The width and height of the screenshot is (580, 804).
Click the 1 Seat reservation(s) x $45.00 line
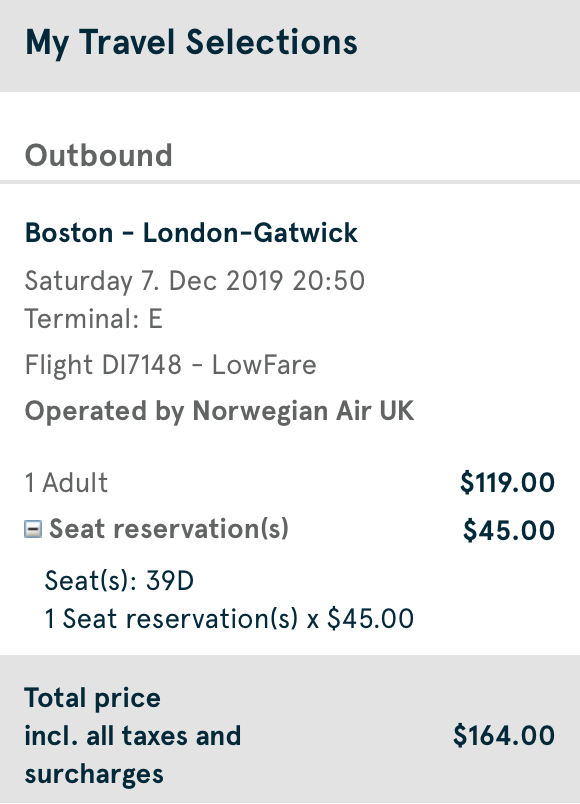click(228, 618)
